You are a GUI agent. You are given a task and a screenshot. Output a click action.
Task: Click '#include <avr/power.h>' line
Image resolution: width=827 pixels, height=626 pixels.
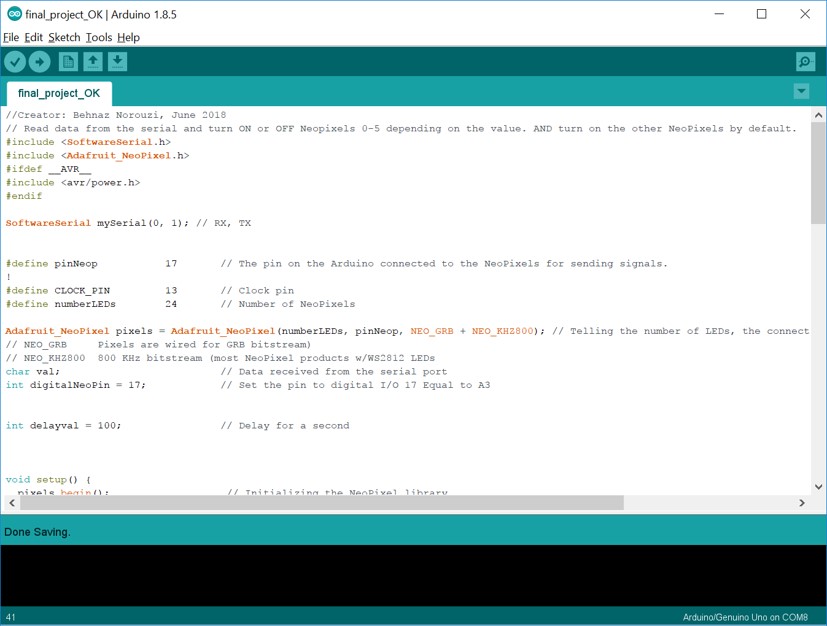(x=73, y=182)
